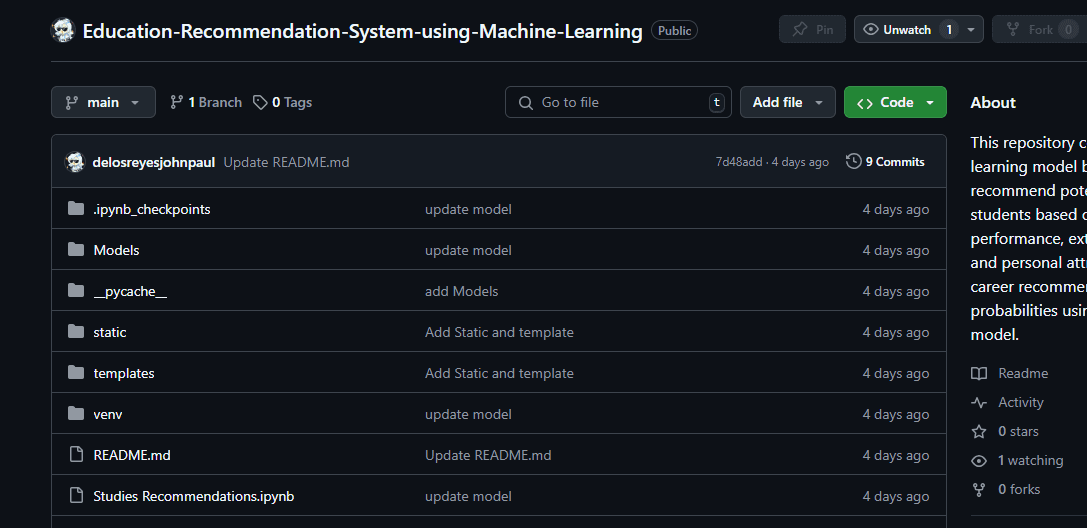Click the folder icon for __pycache__

tap(76, 290)
